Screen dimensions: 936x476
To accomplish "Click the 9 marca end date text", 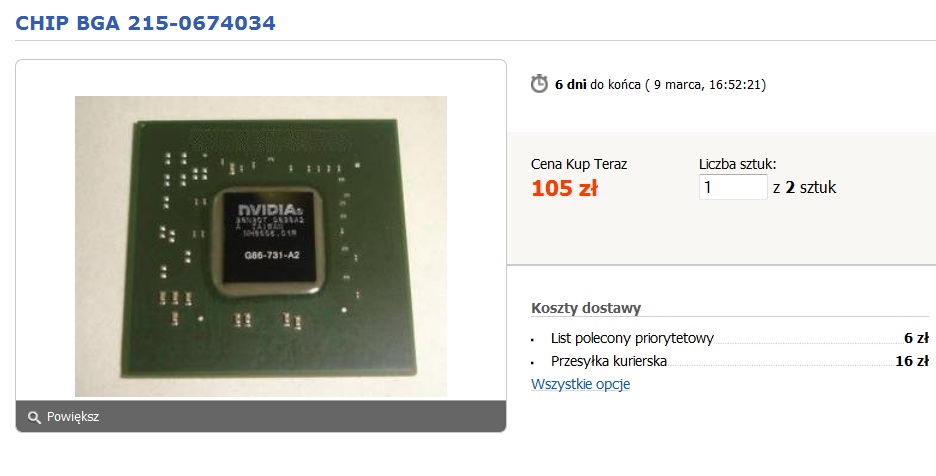I will [x=678, y=84].
